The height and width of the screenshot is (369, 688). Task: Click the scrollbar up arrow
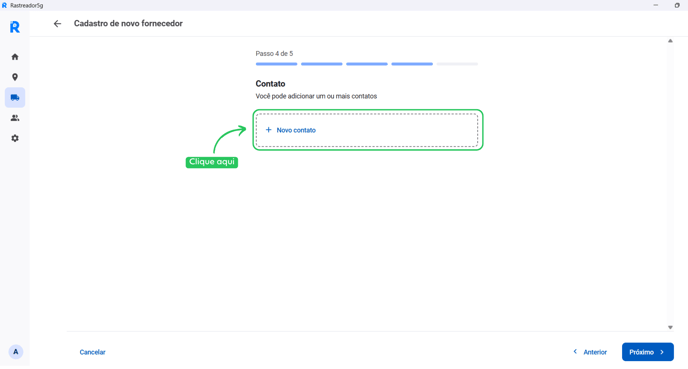[670, 41]
